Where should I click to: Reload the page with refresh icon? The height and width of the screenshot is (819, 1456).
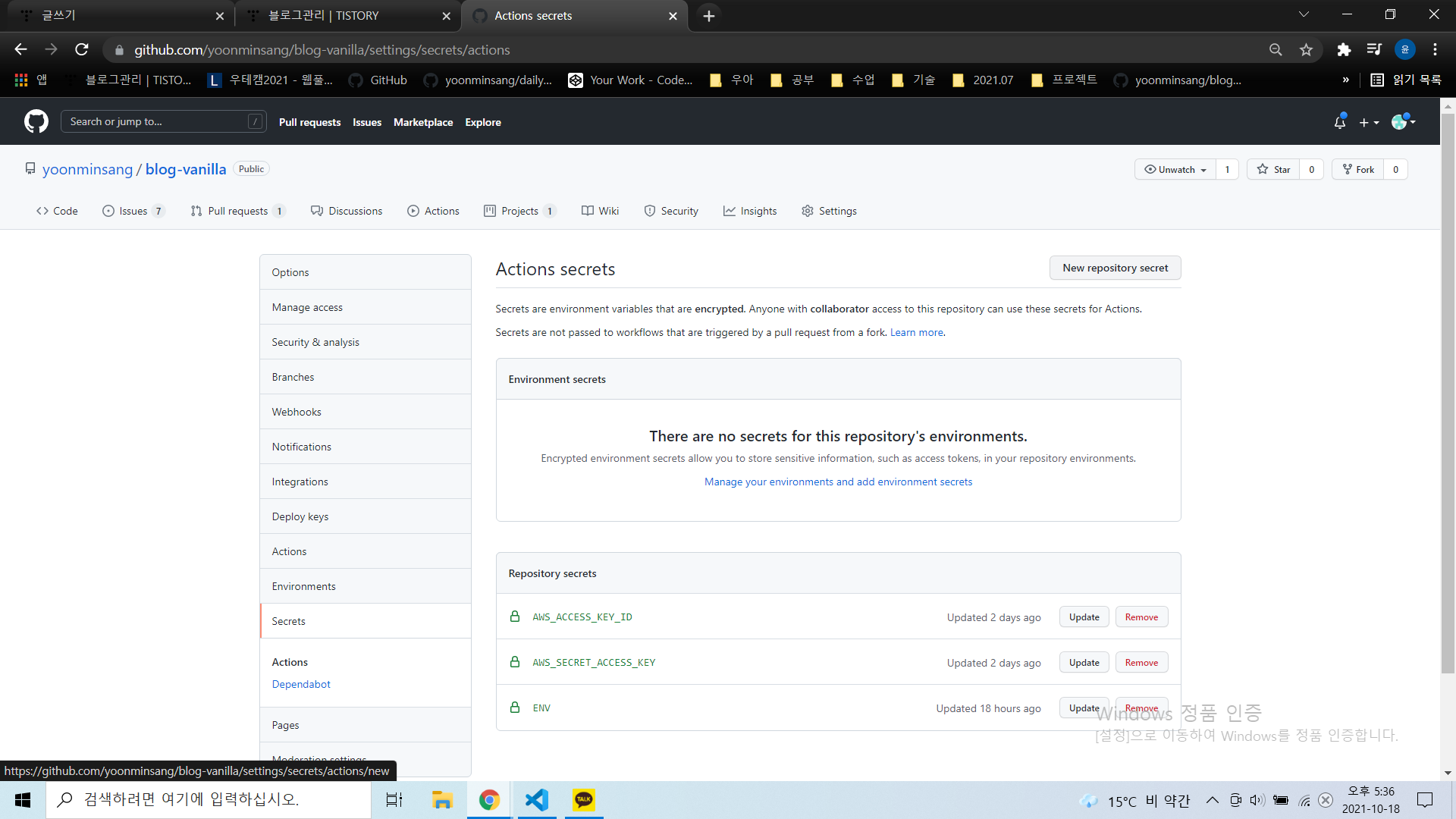click(82, 50)
